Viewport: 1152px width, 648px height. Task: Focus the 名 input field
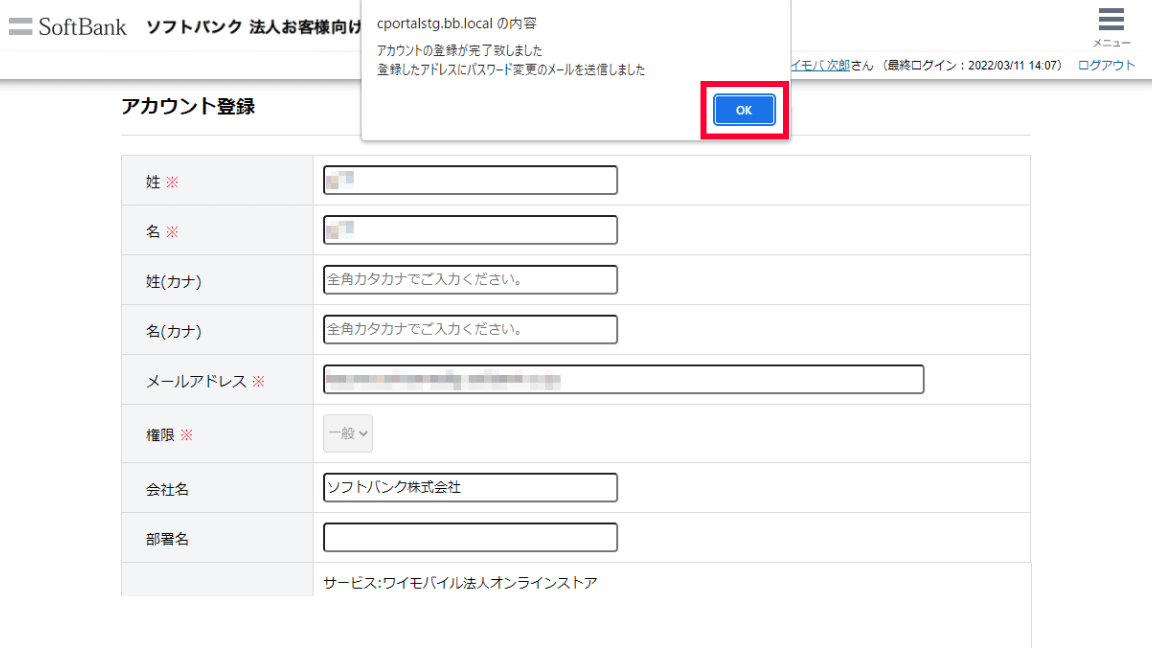pos(470,230)
